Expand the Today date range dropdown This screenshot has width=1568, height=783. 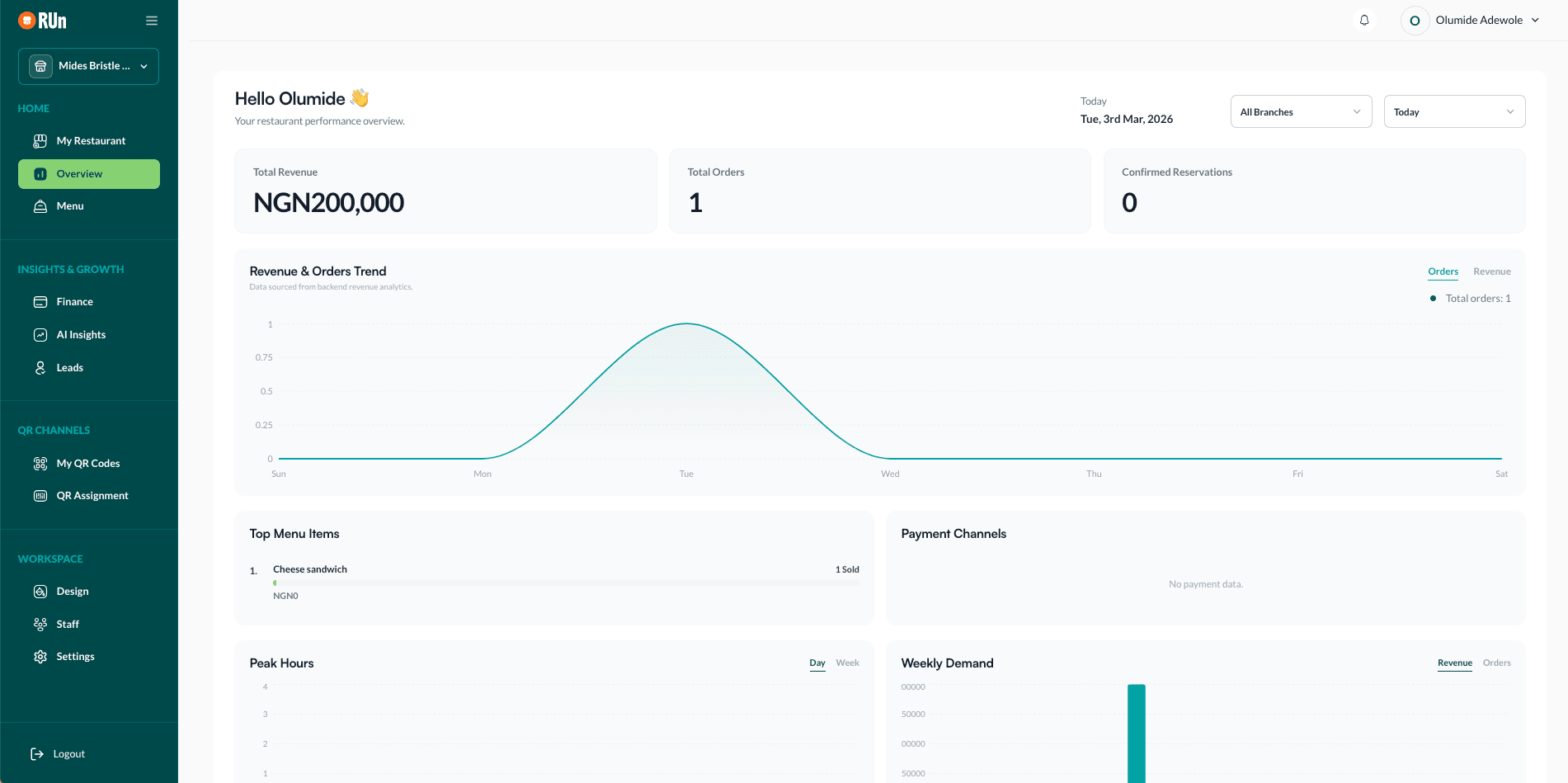point(1454,111)
